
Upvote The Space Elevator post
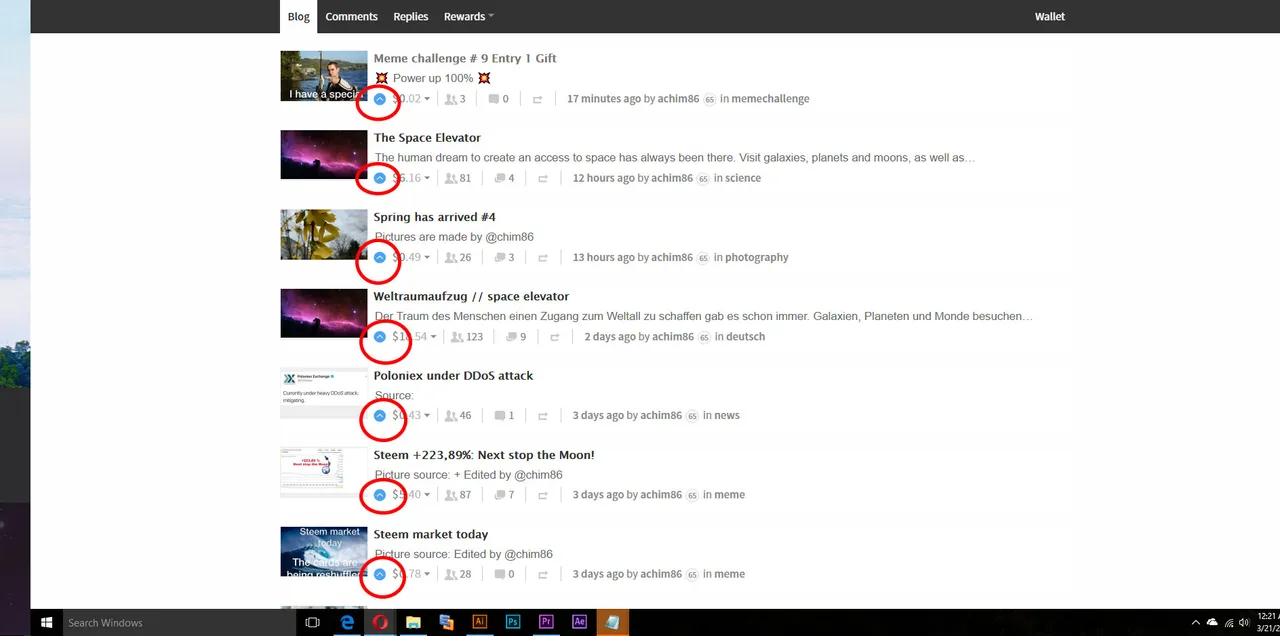[x=380, y=178]
